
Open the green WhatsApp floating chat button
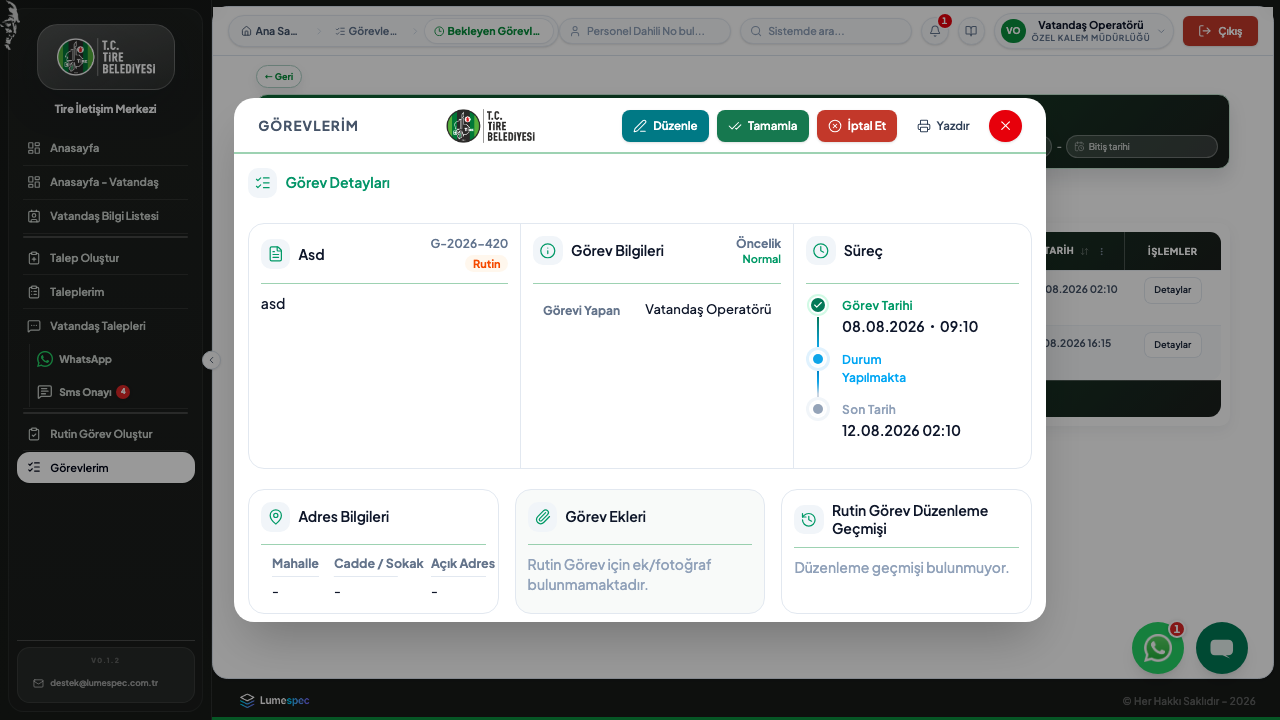tap(1158, 648)
